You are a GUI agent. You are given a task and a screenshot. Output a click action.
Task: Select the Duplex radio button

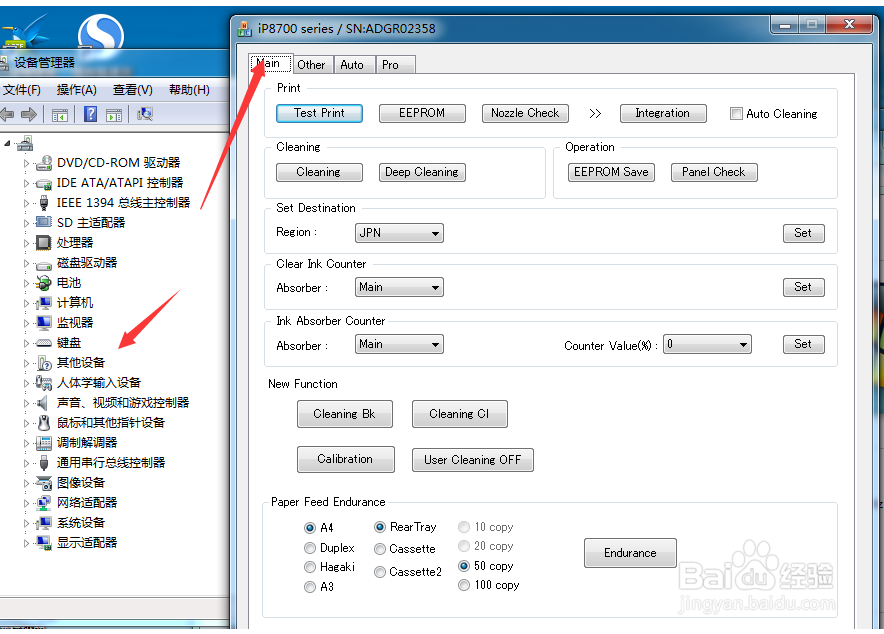310,548
